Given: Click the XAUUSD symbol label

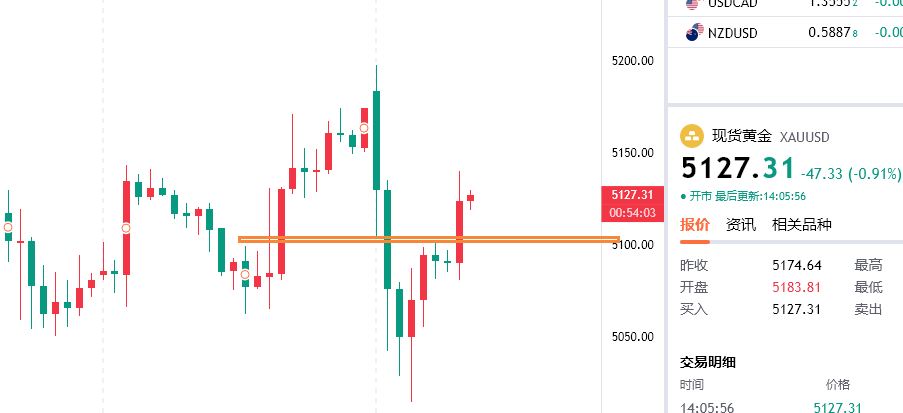Looking at the screenshot, I should (x=805, y=137).
